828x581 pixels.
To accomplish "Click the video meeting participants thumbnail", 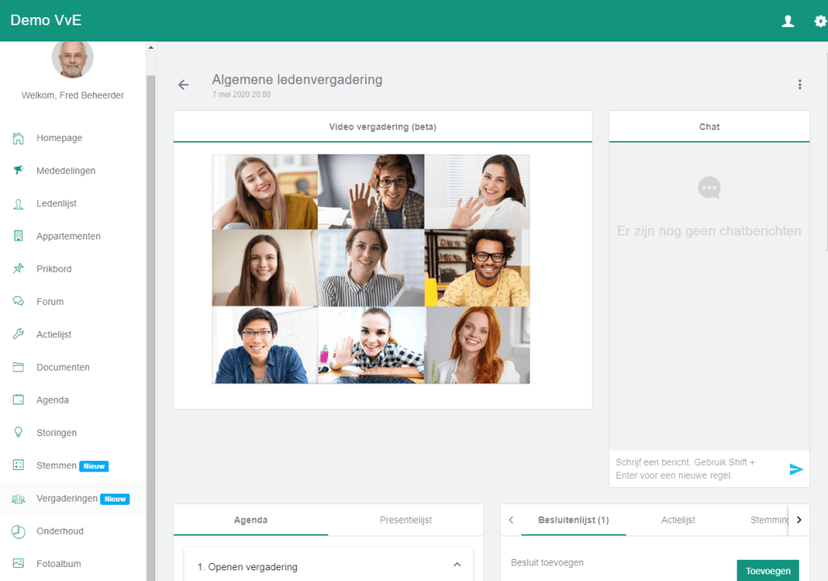I will (371, 269).
